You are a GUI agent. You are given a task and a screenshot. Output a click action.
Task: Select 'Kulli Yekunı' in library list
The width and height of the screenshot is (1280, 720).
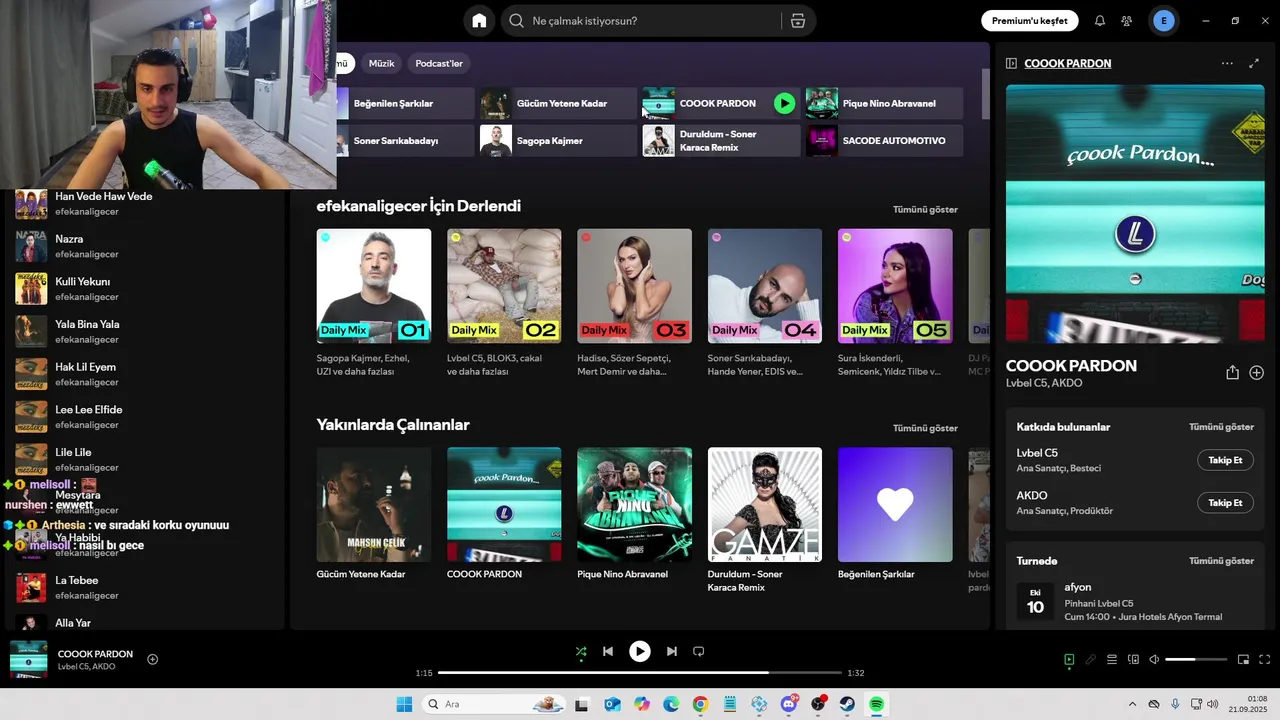point(145,289)
